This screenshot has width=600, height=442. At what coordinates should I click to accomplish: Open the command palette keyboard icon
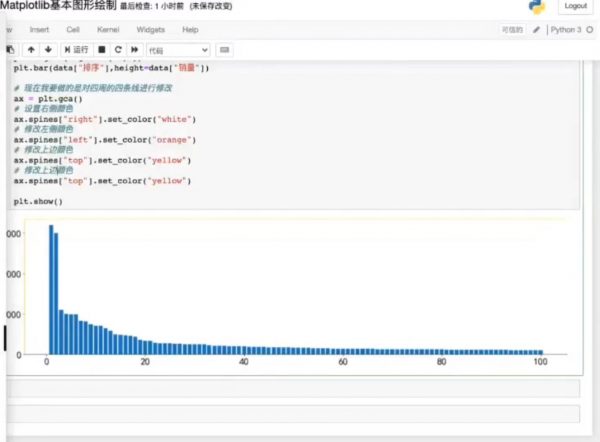pos(224,49)
